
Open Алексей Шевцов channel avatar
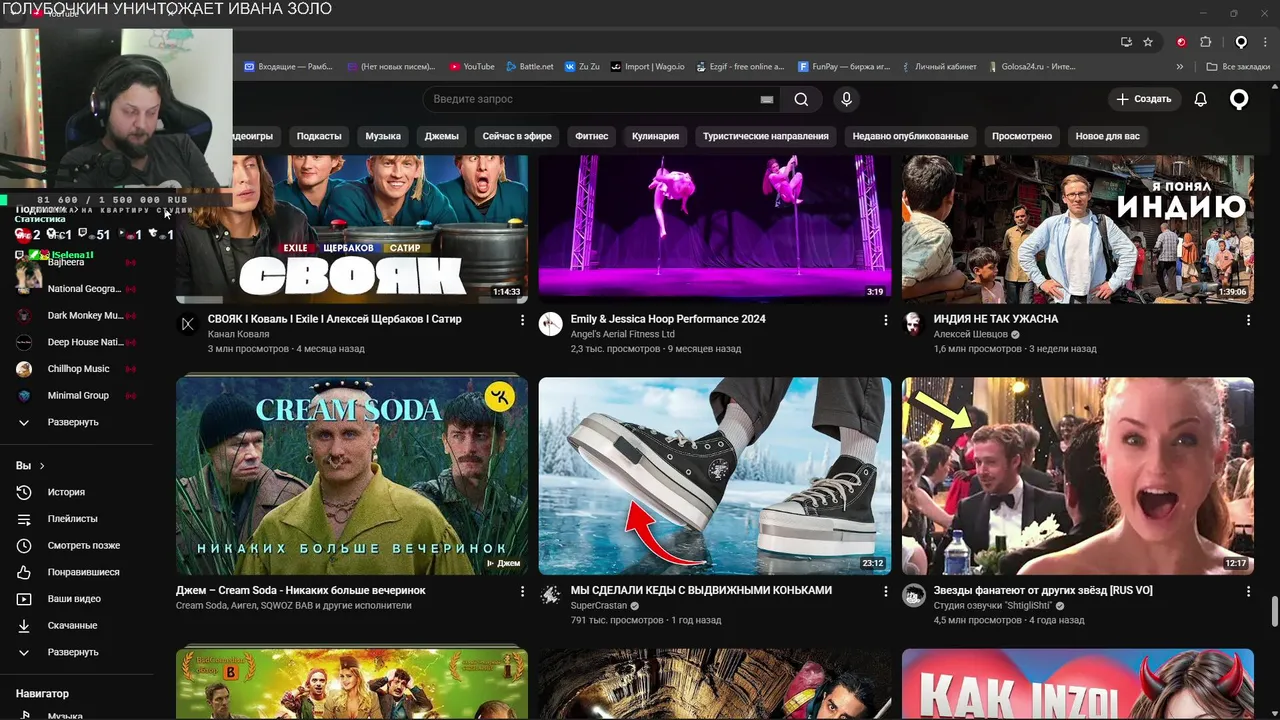click(x=913, y=324)
